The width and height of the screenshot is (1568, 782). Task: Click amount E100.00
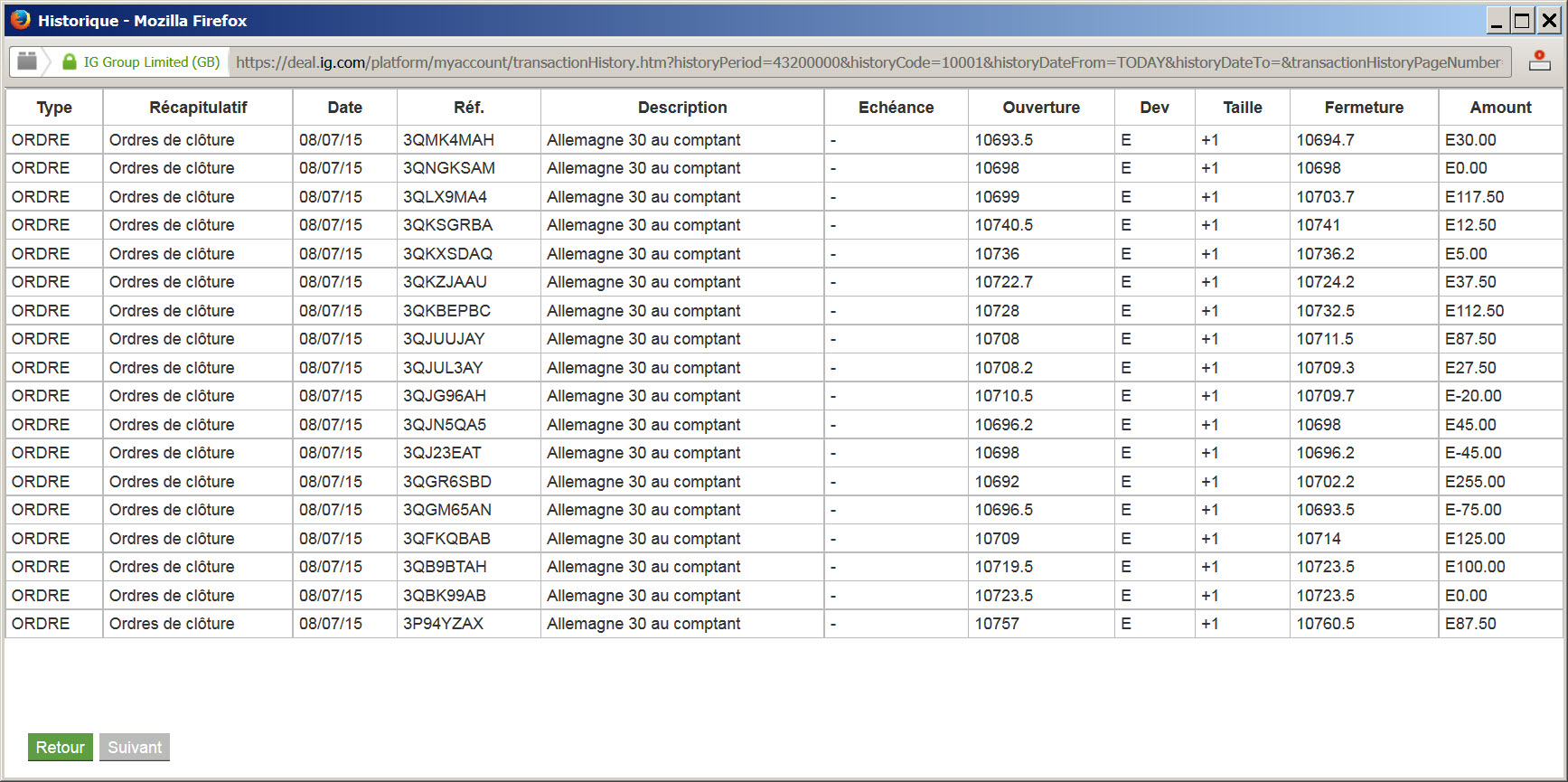(x=1475, y=567)
